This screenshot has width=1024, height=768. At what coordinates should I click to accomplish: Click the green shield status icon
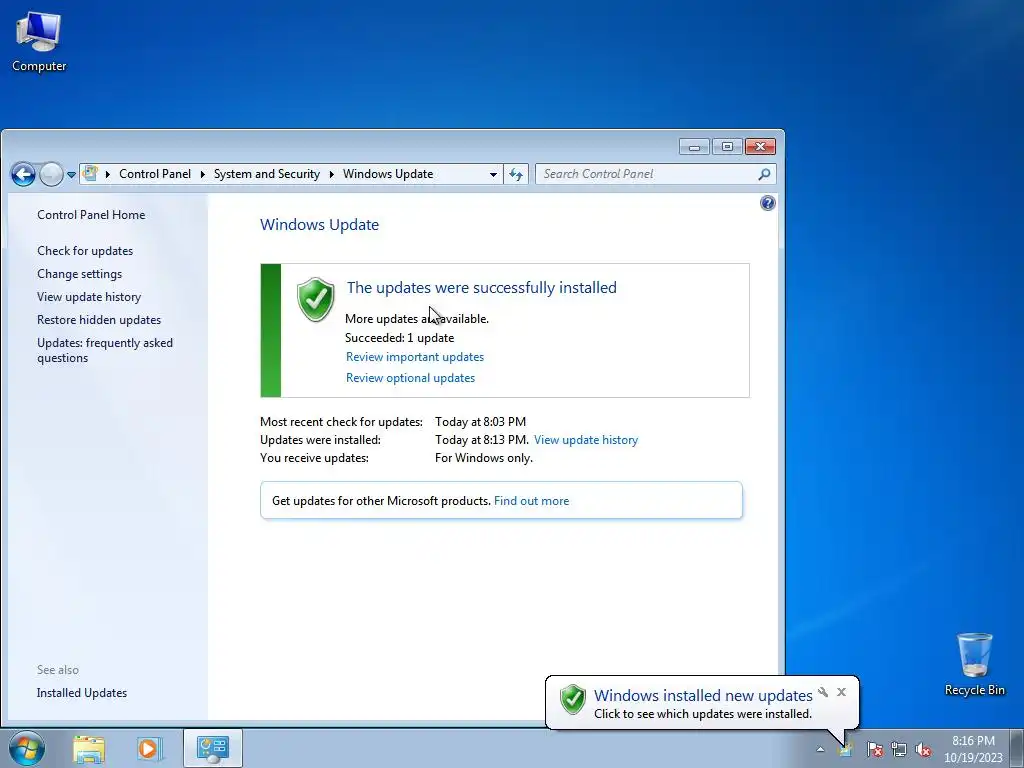[x=315, y=300]
